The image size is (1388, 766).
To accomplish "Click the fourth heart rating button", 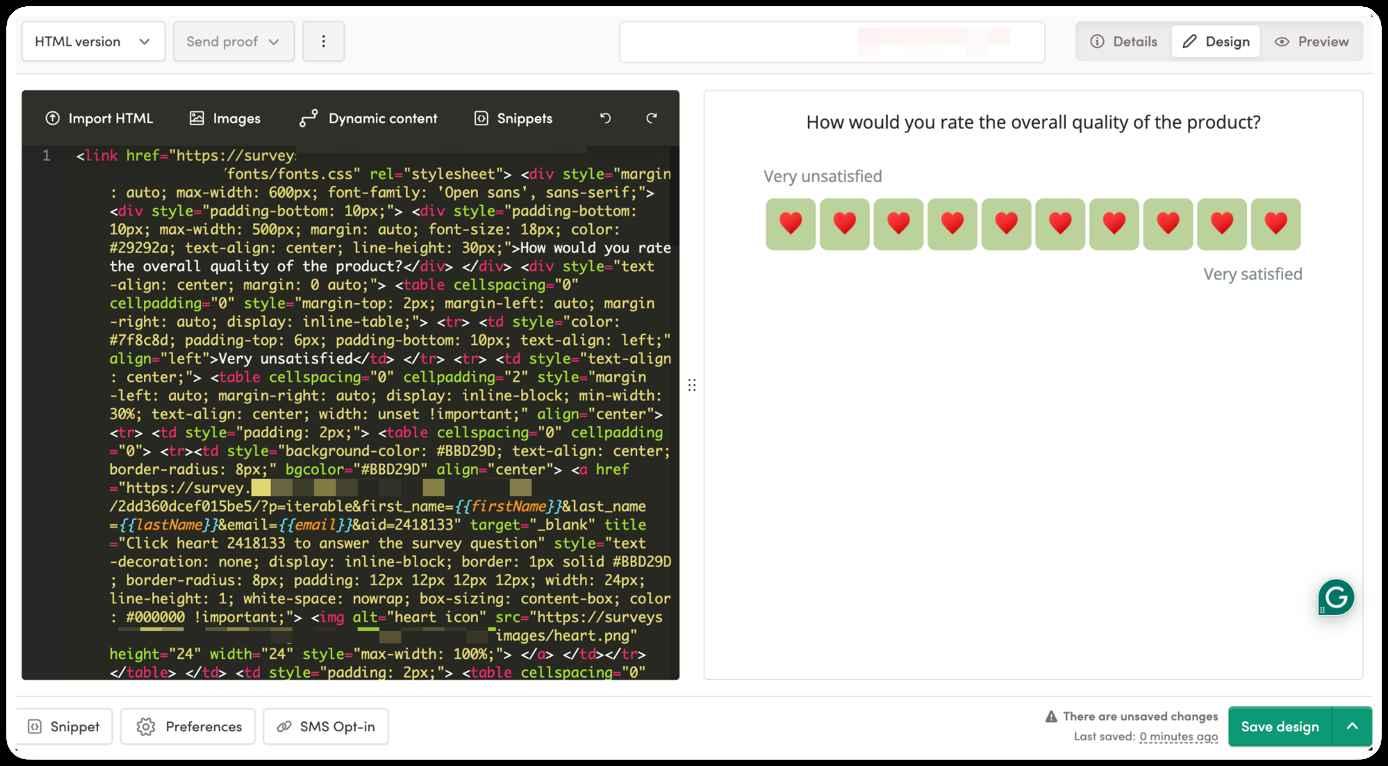I will [x=953, y=224].
